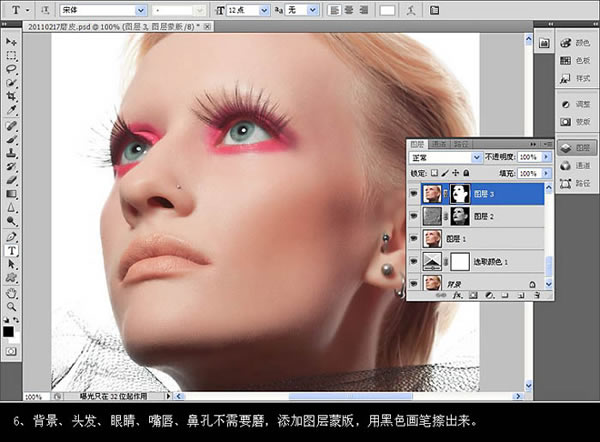The image size is (600, 442).
Task: Click the Warp Text icon
Action: click(411, 10)
